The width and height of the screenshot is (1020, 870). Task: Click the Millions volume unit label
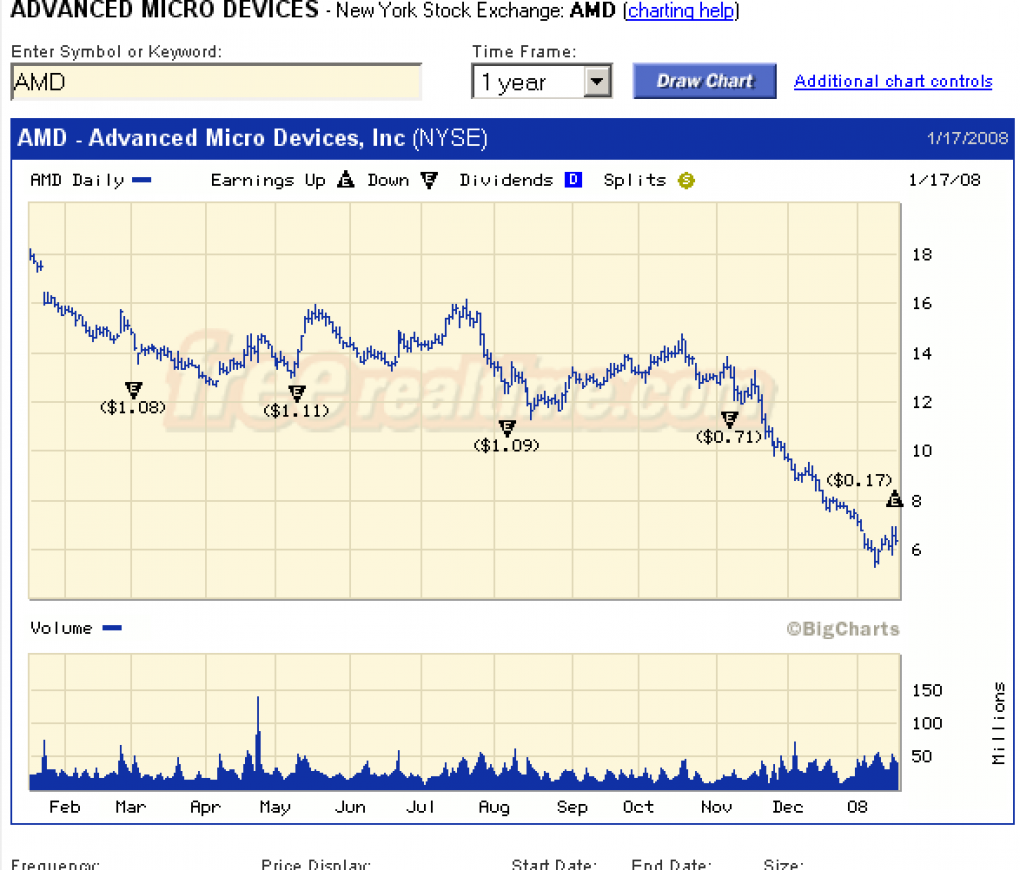tap(999, 723)
